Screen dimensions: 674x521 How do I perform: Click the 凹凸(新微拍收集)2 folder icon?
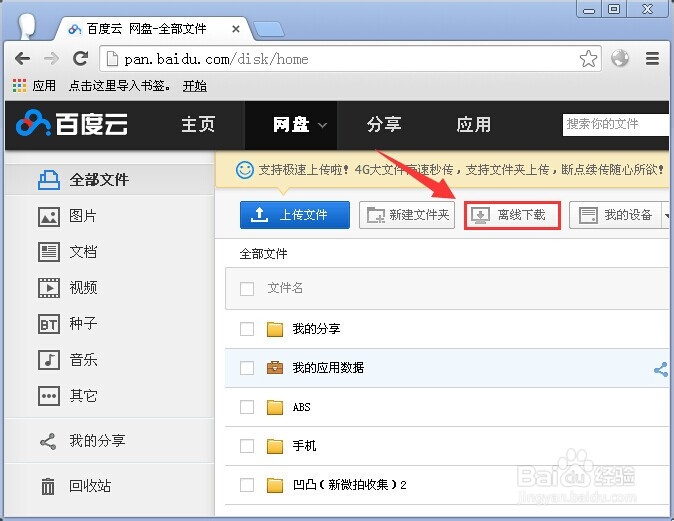point(275,485)
